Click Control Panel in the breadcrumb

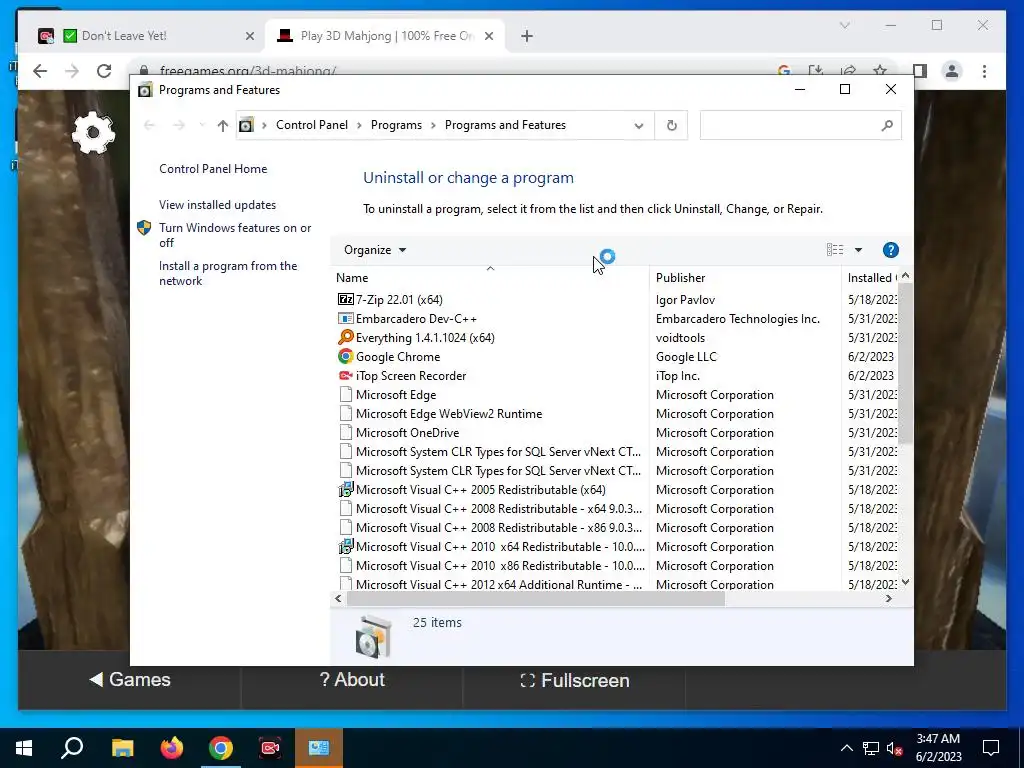(x=312, y=125)
